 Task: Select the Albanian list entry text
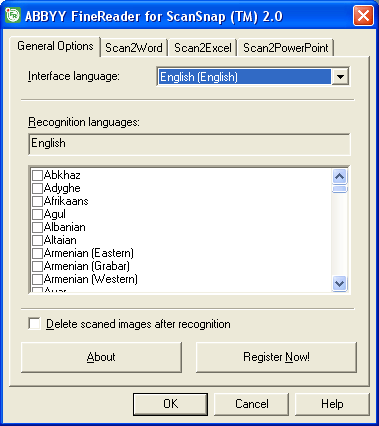coord(65,227)
